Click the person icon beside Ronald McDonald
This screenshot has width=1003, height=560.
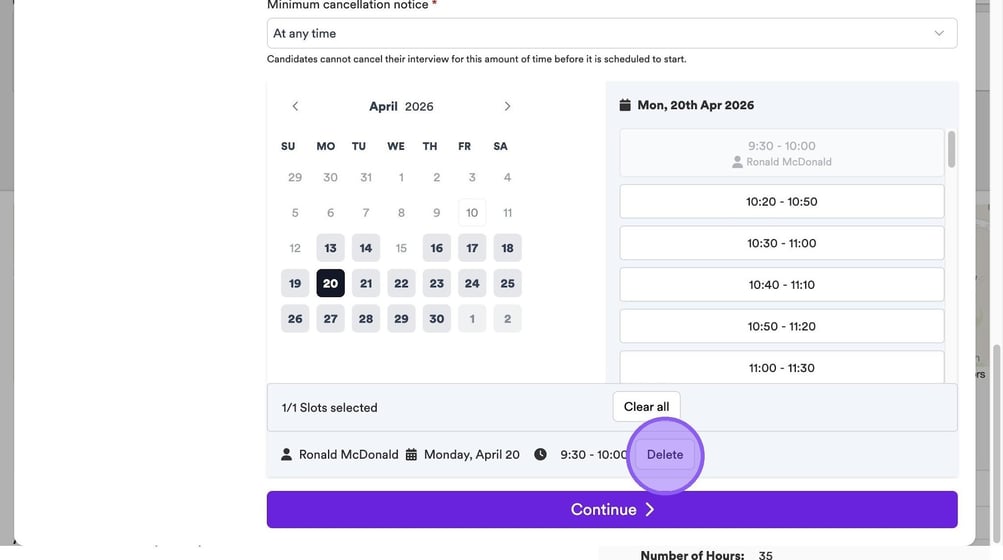(x=288, y=454)
